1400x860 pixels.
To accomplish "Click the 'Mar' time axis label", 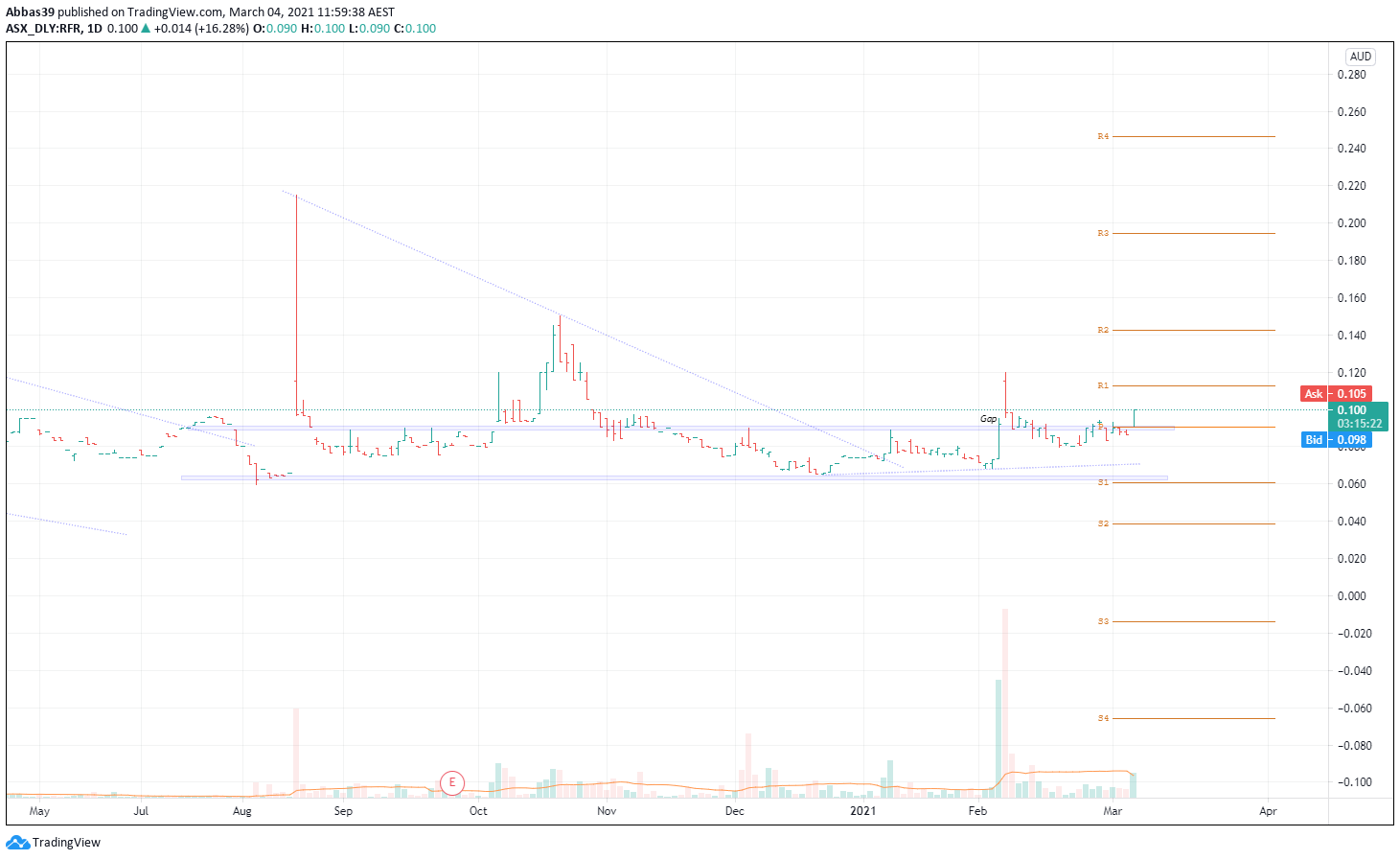I will [1113, 811].
